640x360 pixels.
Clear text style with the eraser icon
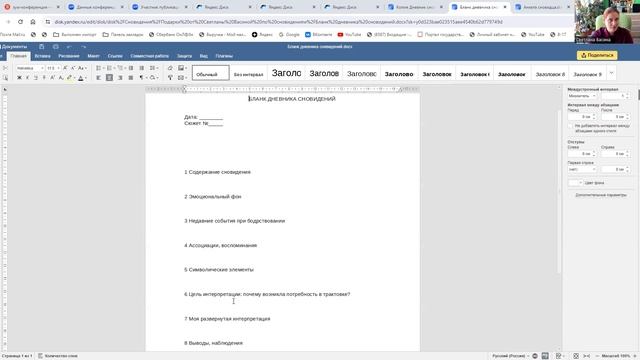(x=170, y=68)
